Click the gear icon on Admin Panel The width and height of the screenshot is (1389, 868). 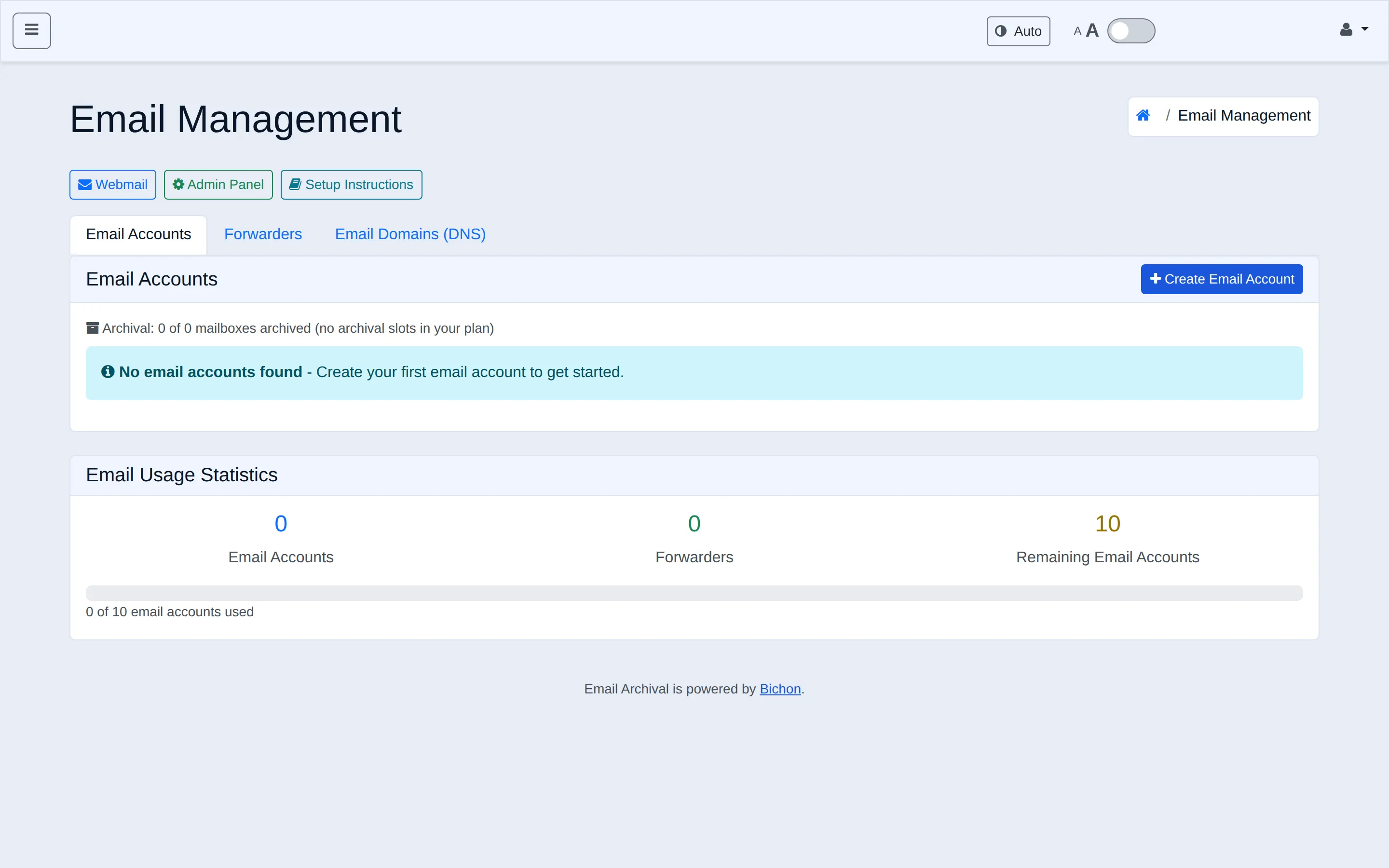click(178, 184)
